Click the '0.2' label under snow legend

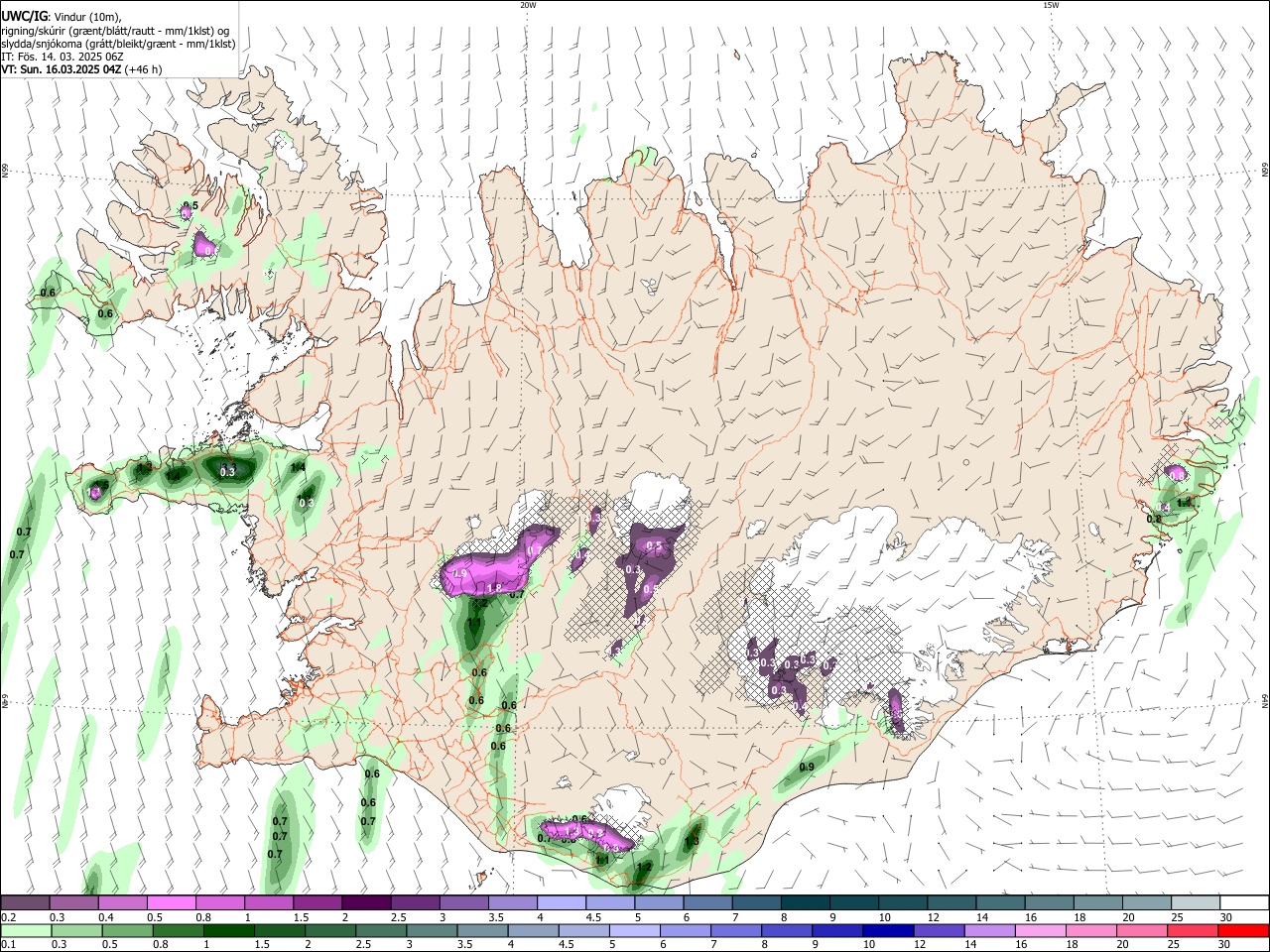[8, 917]
